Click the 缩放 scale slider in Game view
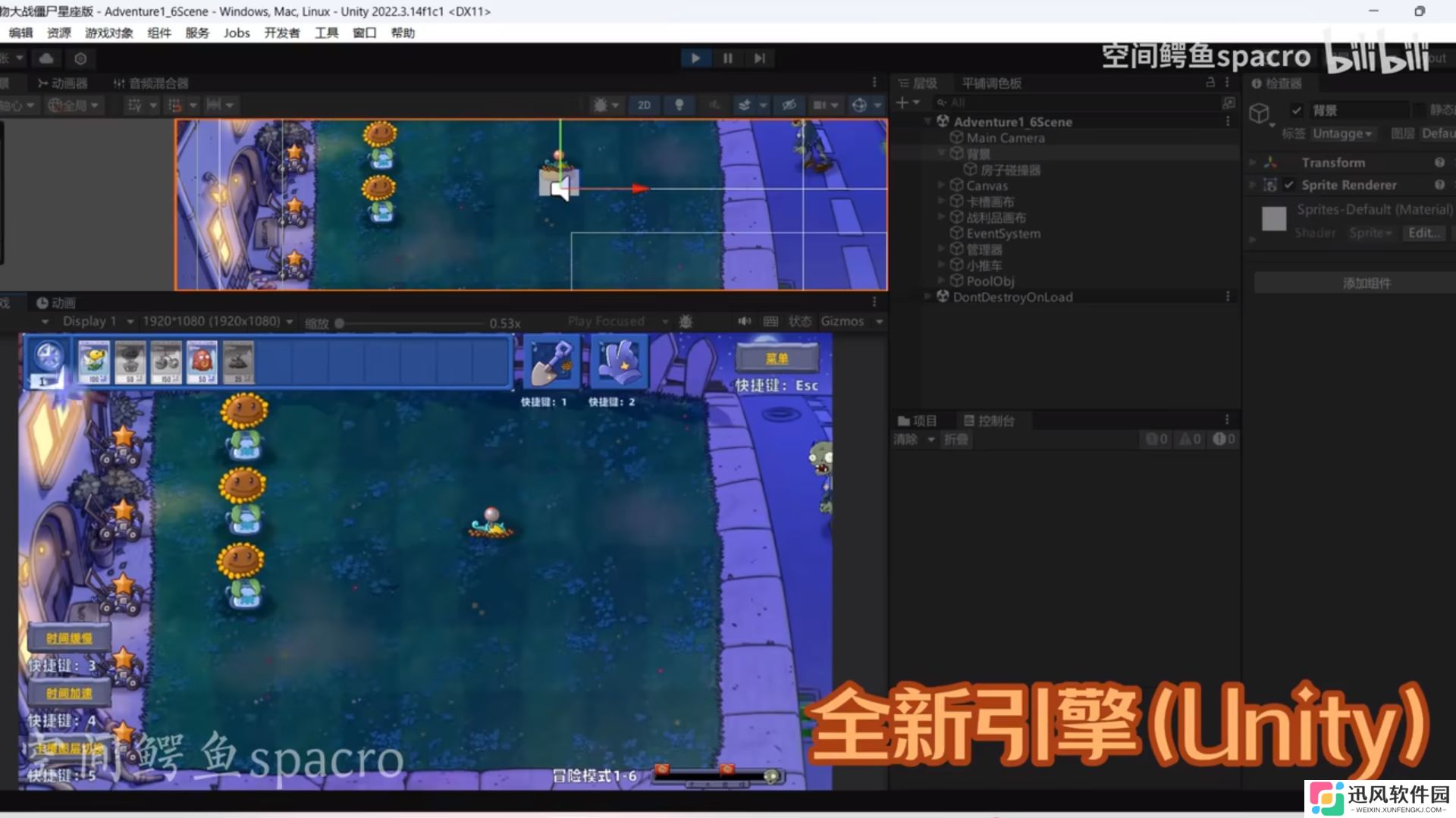The image size is (1456, 818). point(409,323)
